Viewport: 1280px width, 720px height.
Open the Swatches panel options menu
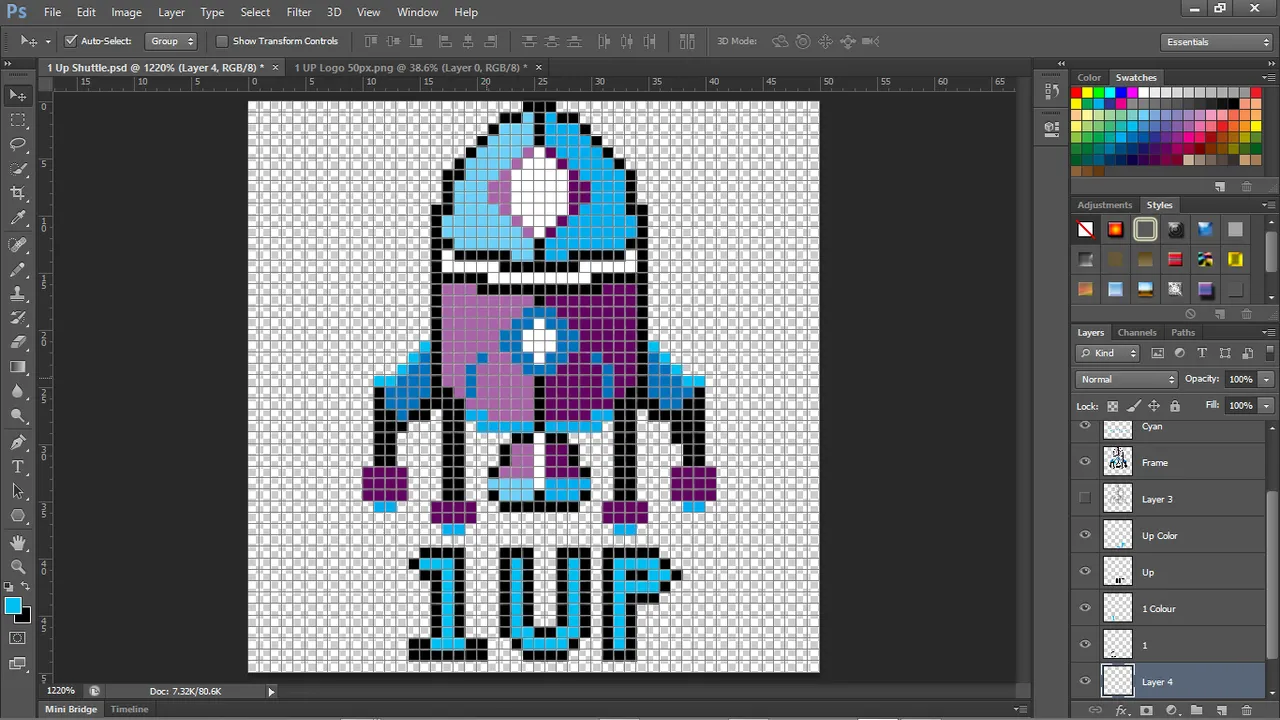1269,77
